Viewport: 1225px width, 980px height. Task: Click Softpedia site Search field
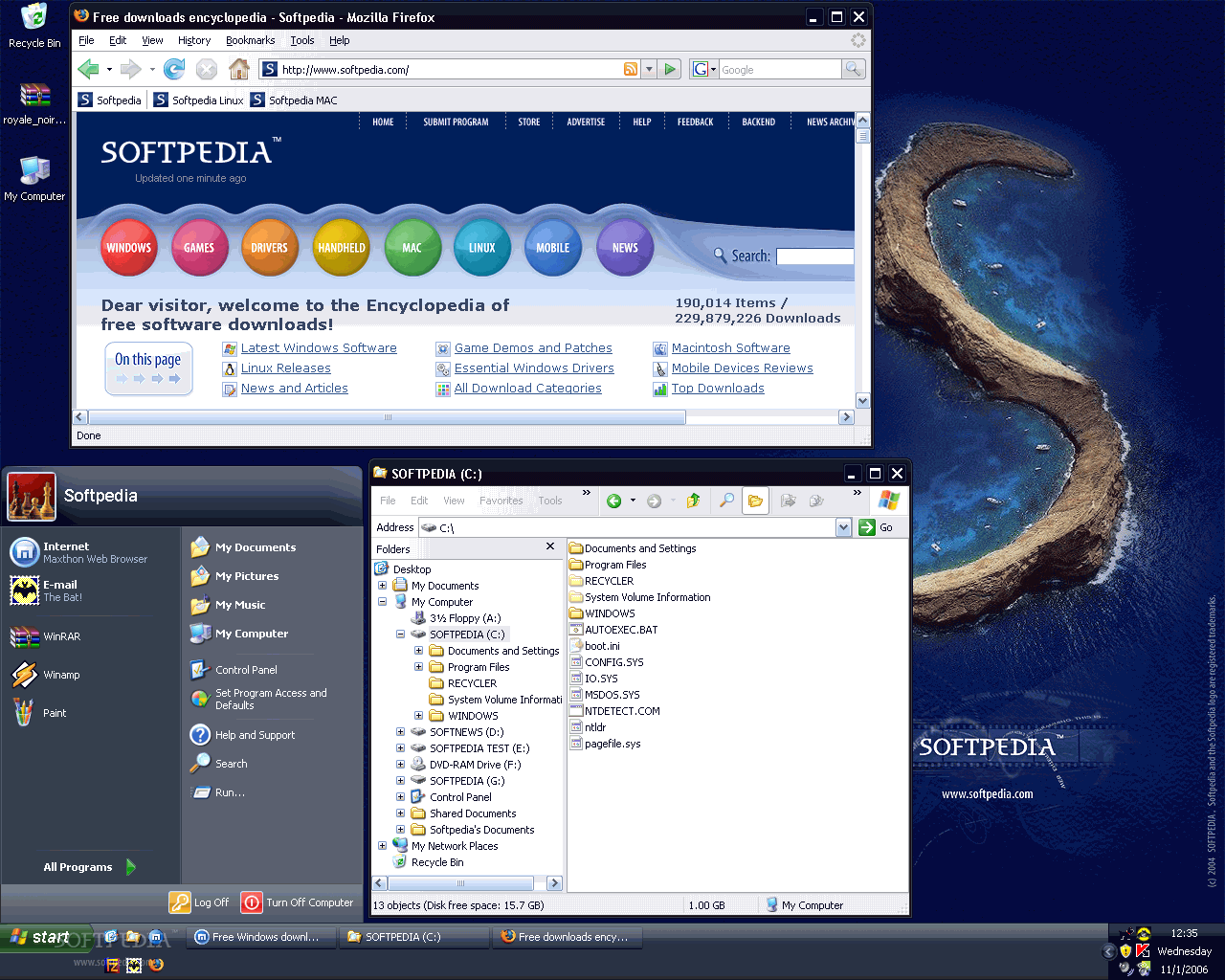coord(814,256)
